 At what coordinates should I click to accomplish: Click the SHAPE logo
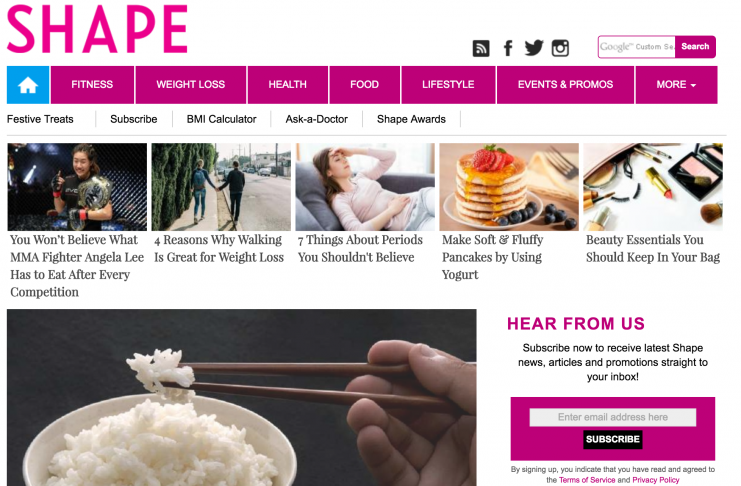(x=97, y=29)
